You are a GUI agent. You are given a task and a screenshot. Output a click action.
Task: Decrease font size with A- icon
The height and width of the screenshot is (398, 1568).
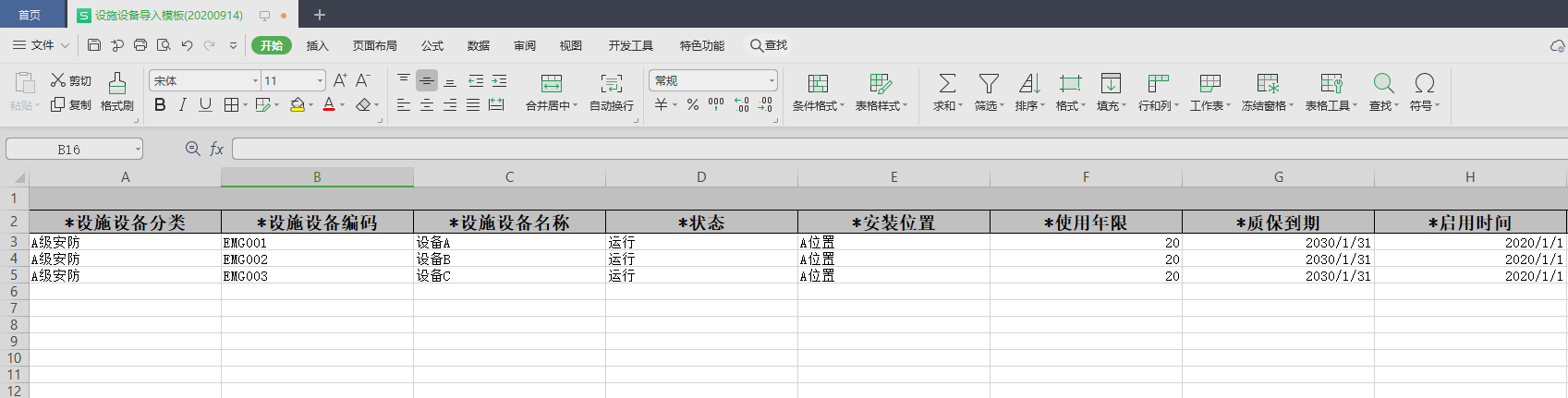[363, 80]
